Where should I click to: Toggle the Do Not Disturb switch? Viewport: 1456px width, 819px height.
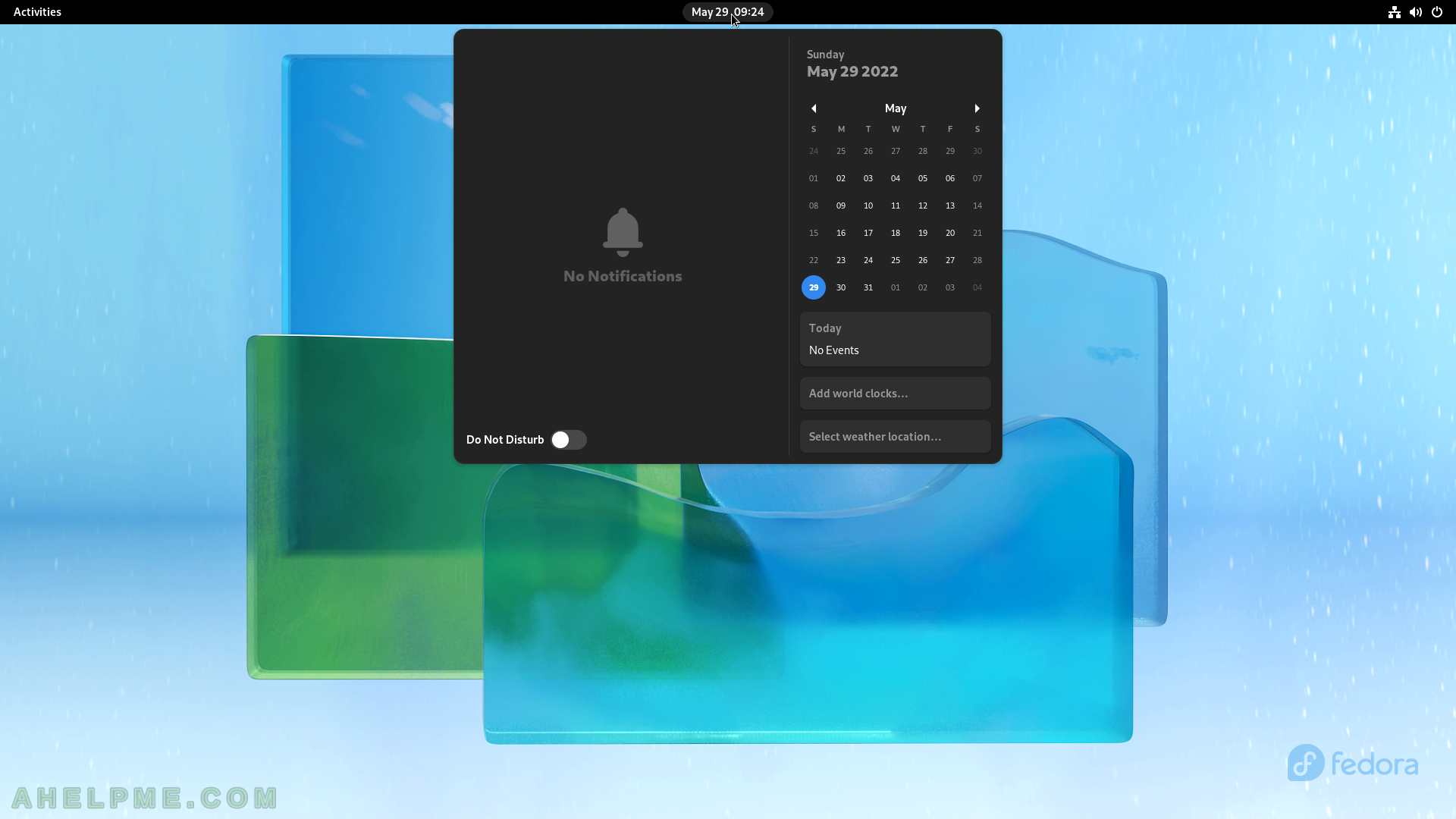pos(569,440)
